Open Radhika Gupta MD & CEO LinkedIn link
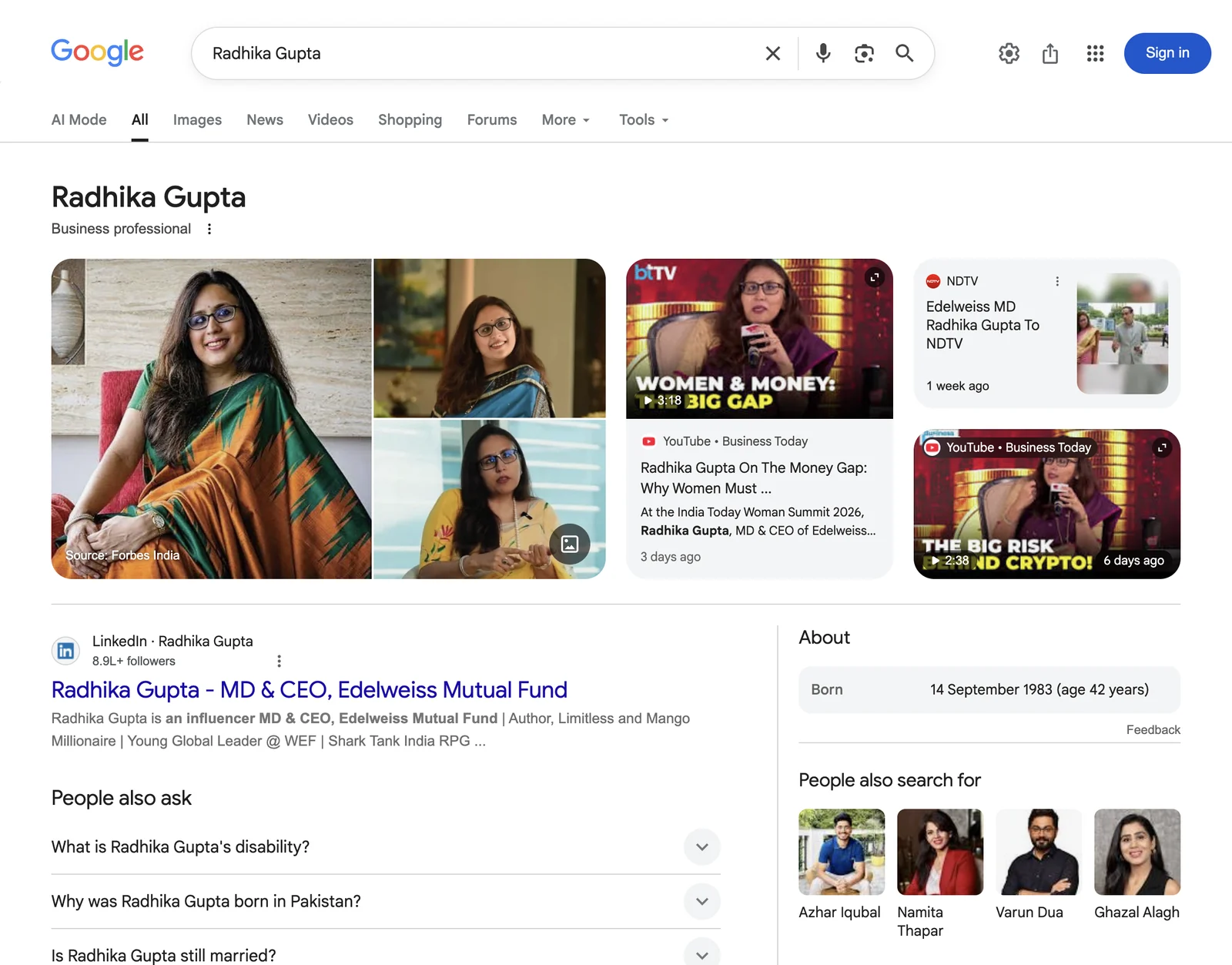This screenshot has height=965, width=1232. pos(310,689)
